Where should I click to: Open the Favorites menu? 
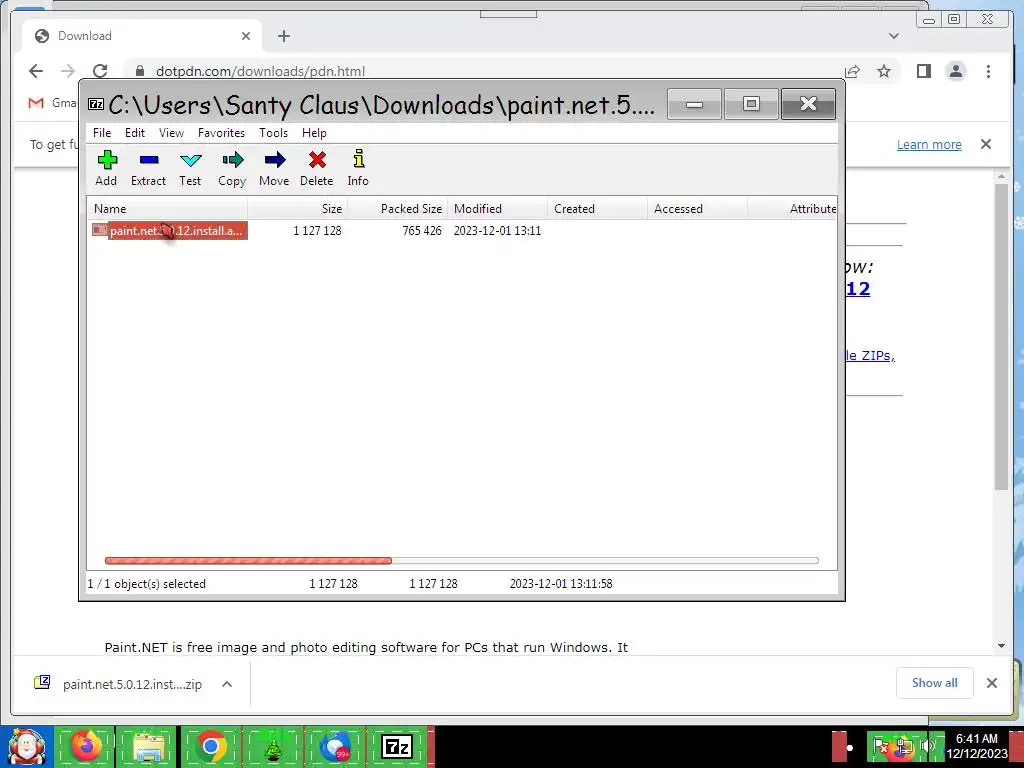[x=221, y=133]
